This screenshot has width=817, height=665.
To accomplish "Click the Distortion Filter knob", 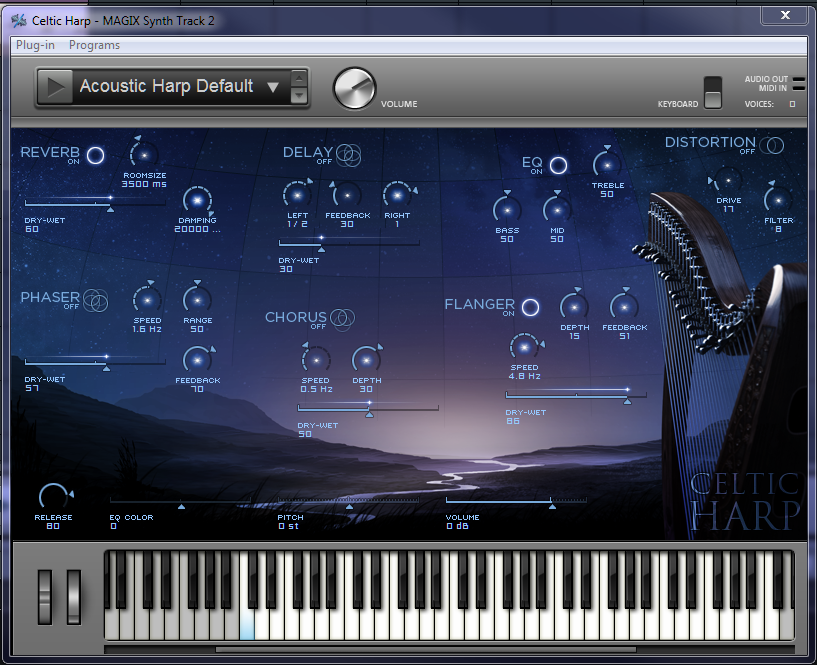I will [778, 200].
